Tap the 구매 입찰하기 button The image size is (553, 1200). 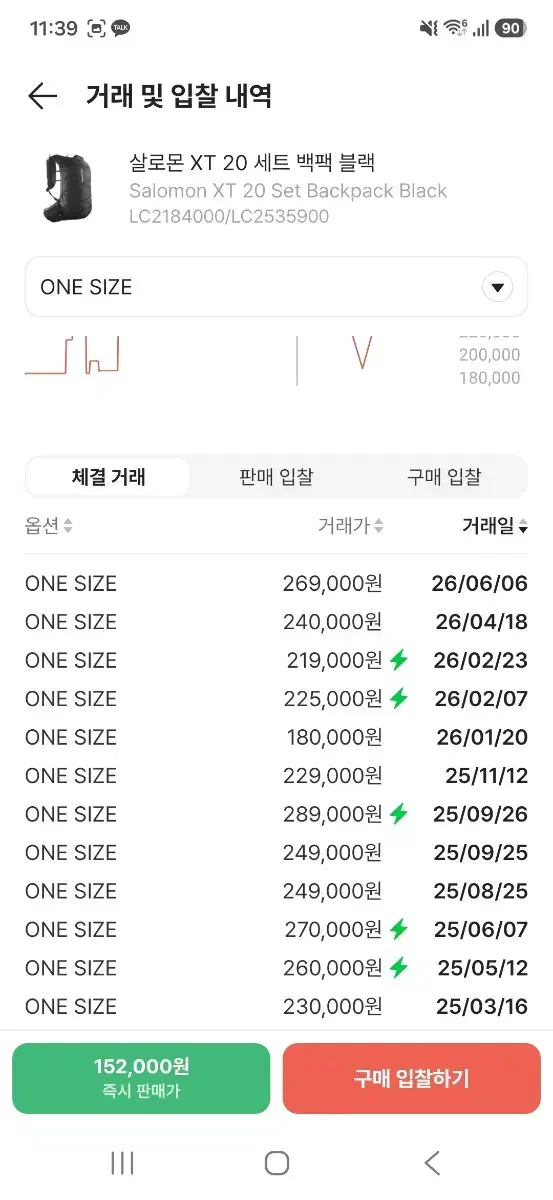coord(411,1078)
